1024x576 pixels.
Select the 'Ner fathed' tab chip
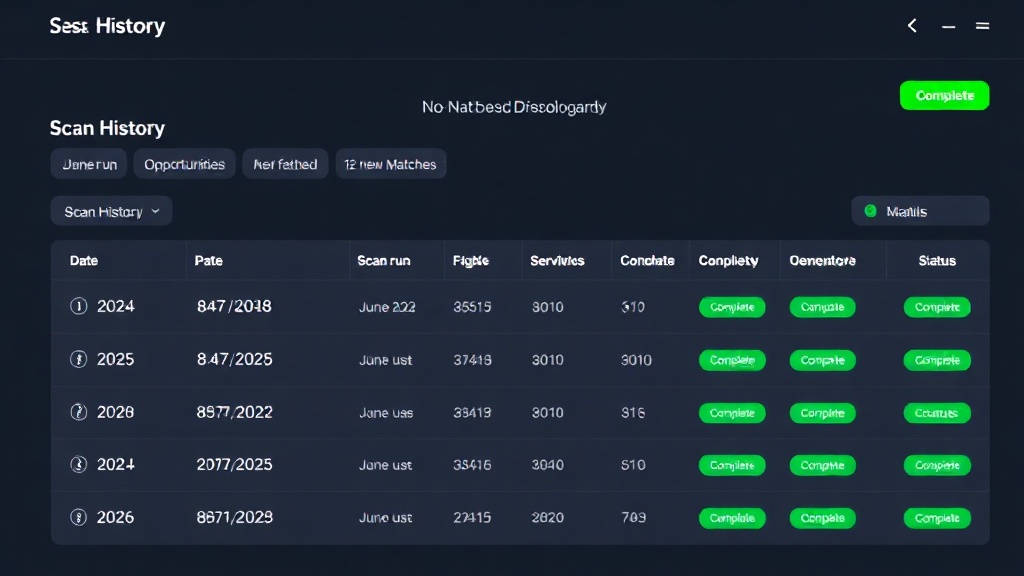point(285,164)
